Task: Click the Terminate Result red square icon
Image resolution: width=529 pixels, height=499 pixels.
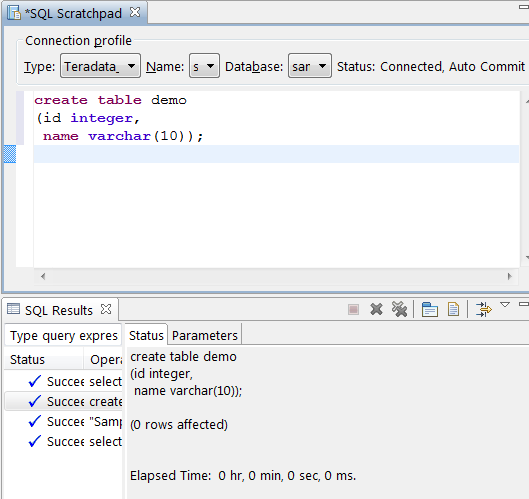Action: click(x=353, y=309)
